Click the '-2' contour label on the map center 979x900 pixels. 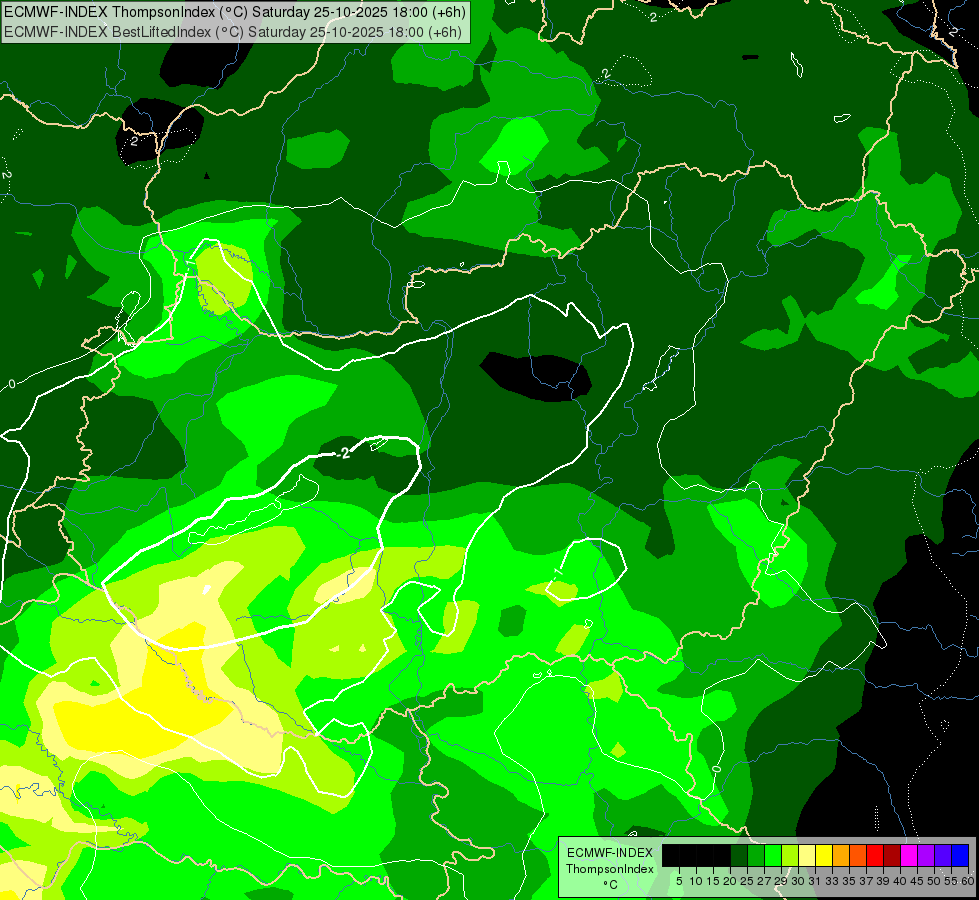click(342, 453)
